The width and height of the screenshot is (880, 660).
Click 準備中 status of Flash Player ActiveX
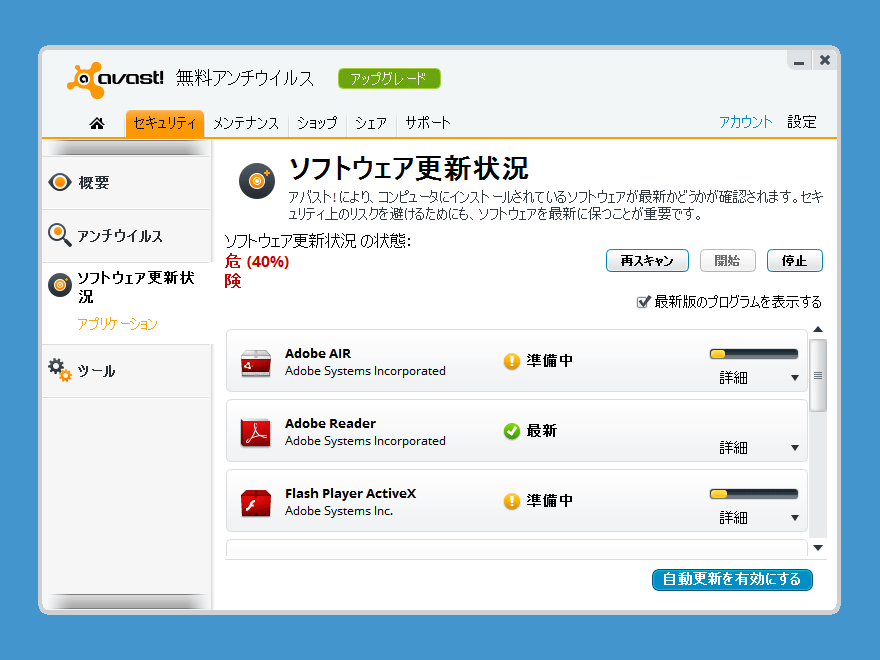[x=549, y=501]
